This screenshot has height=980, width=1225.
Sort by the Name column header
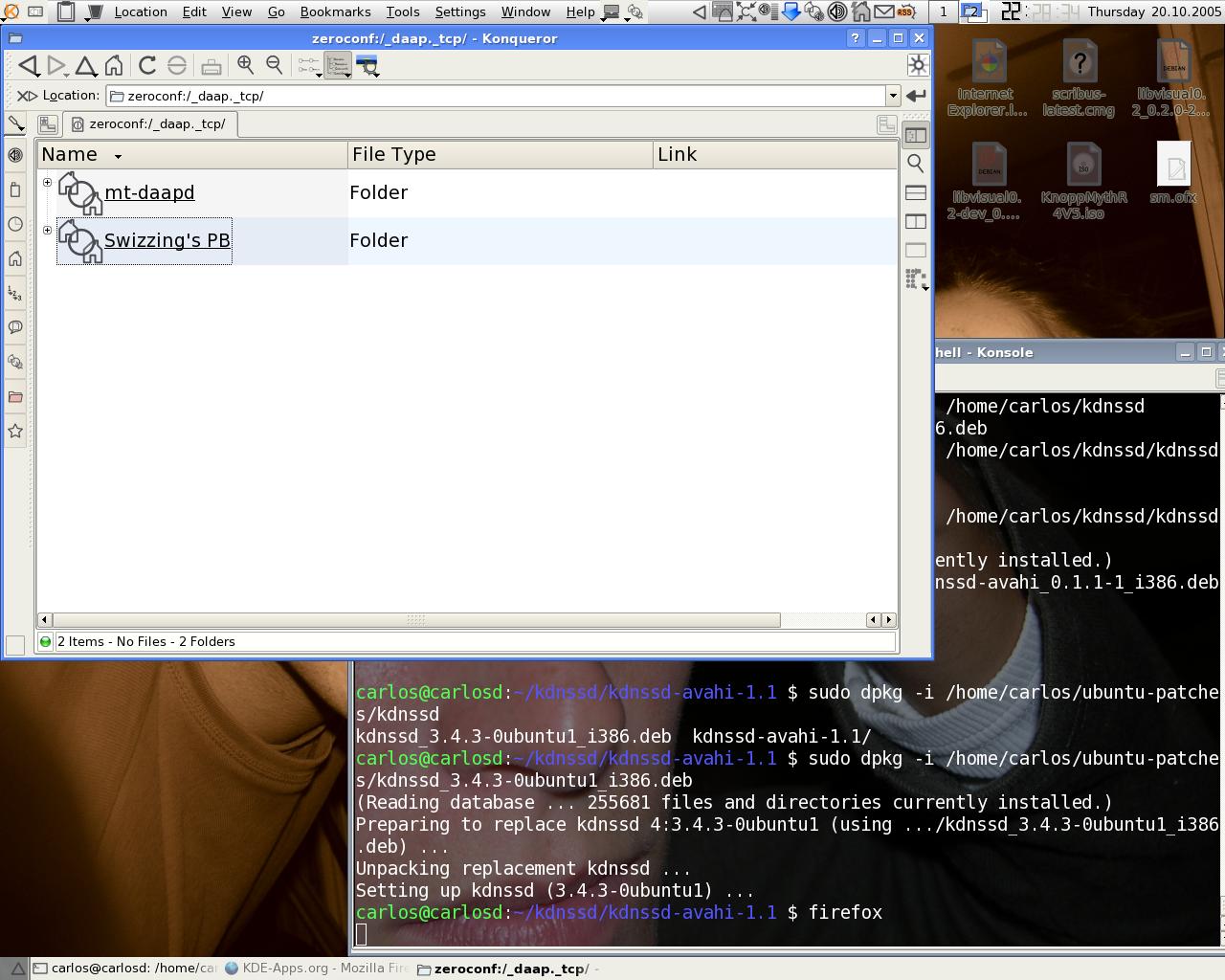[192, 155]
